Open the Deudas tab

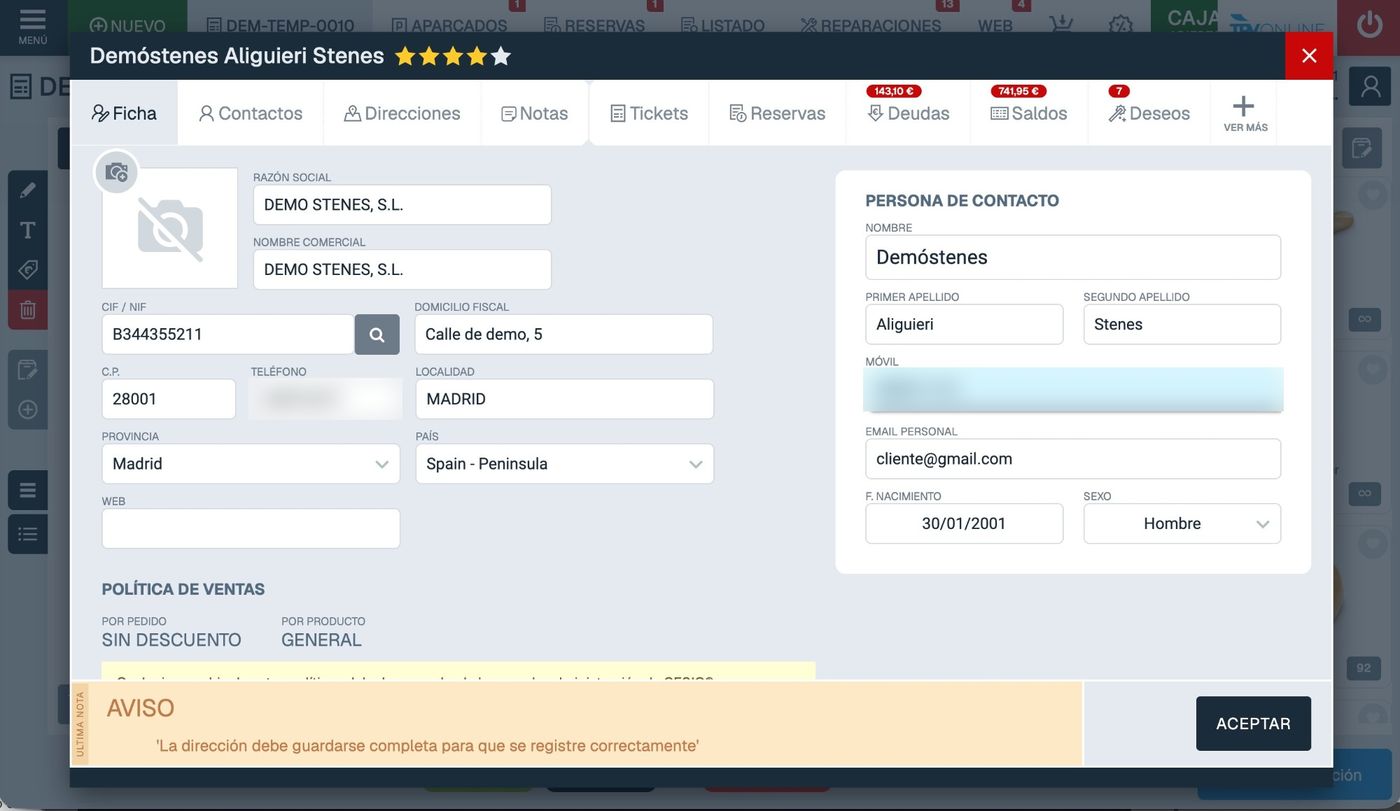(x=908, y=113)
